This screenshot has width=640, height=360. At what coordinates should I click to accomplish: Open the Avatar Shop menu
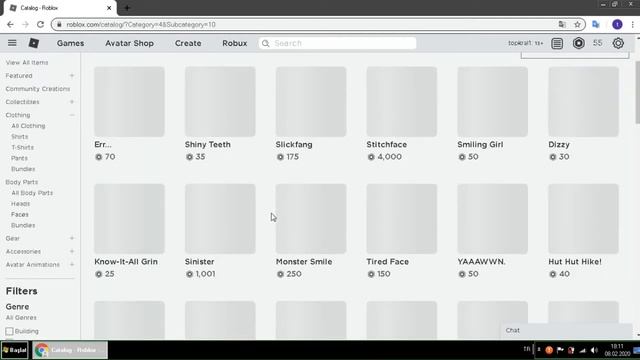(x=129, y=43)
